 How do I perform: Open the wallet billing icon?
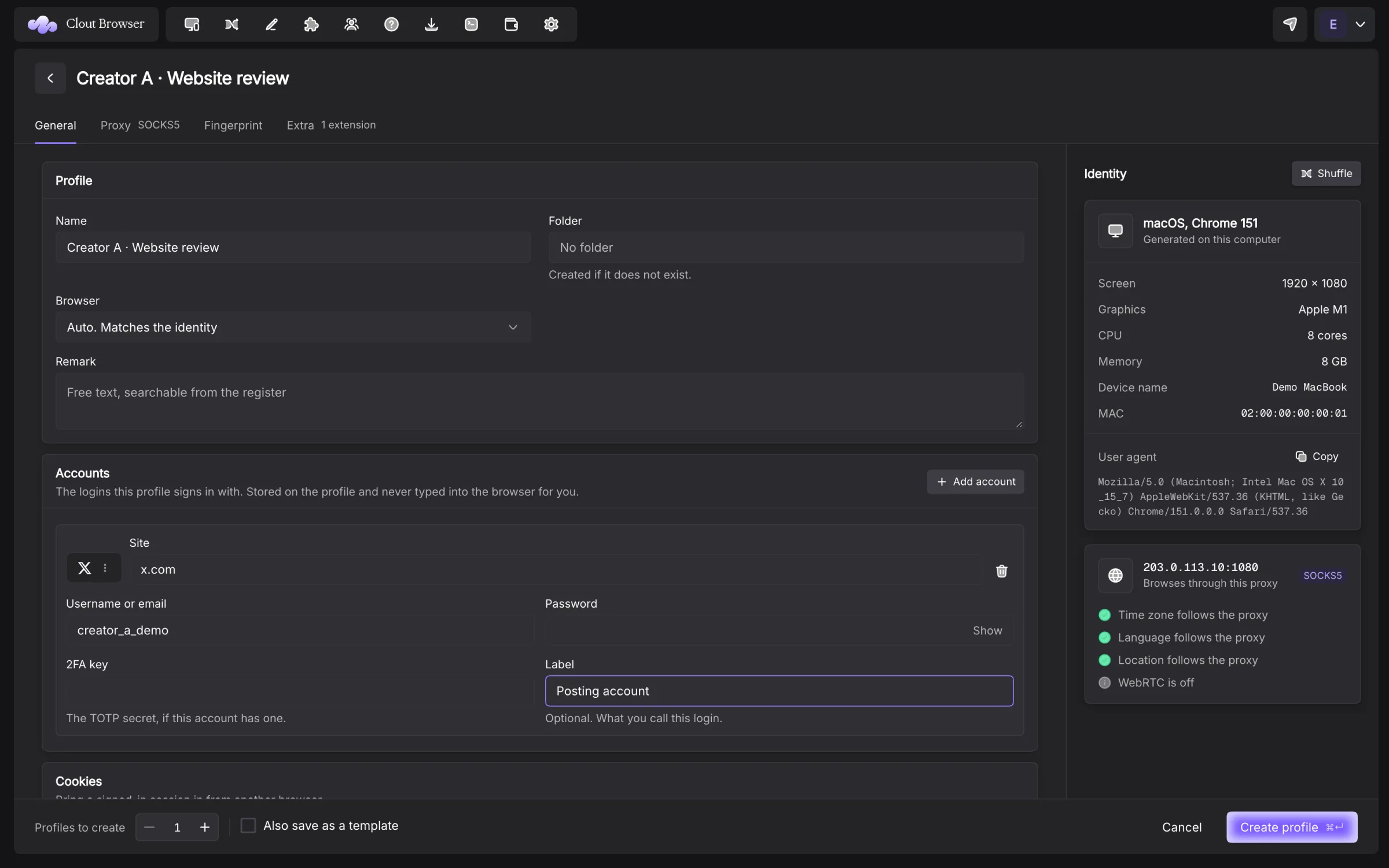pyautogui.click(x=511, y=24)
